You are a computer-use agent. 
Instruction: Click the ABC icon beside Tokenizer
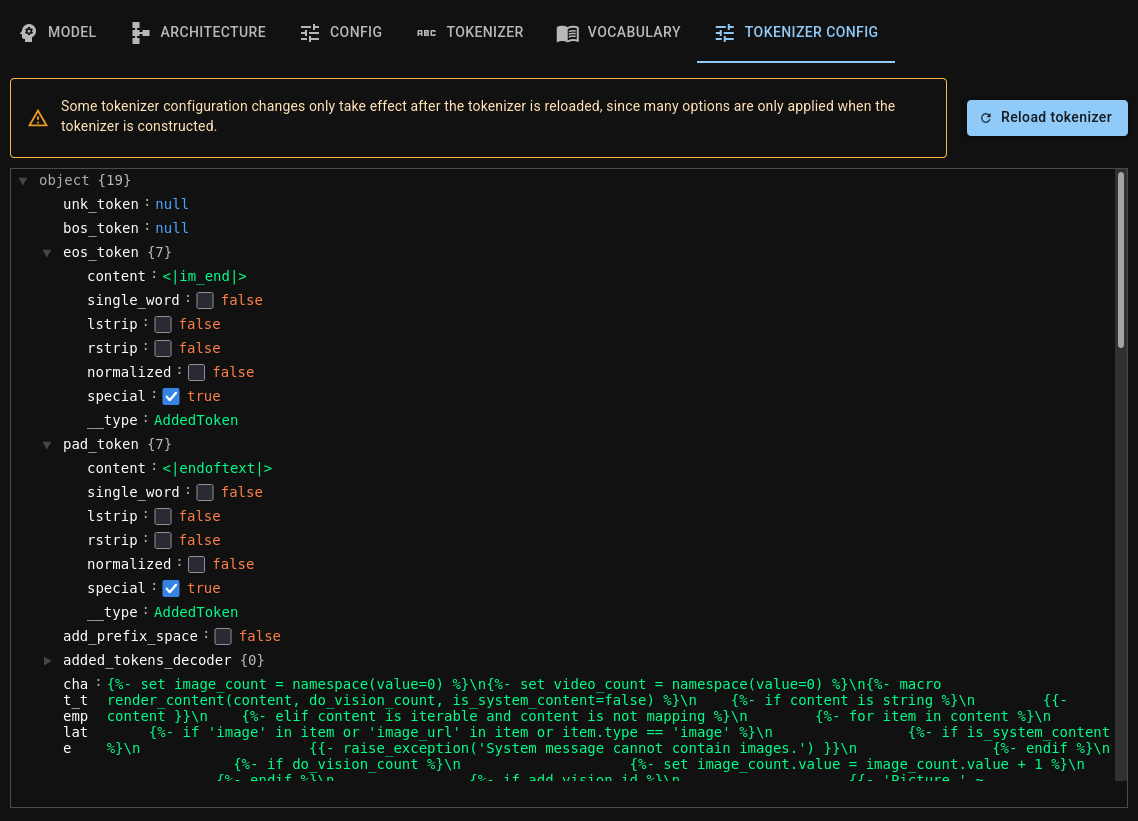point(426,33)
